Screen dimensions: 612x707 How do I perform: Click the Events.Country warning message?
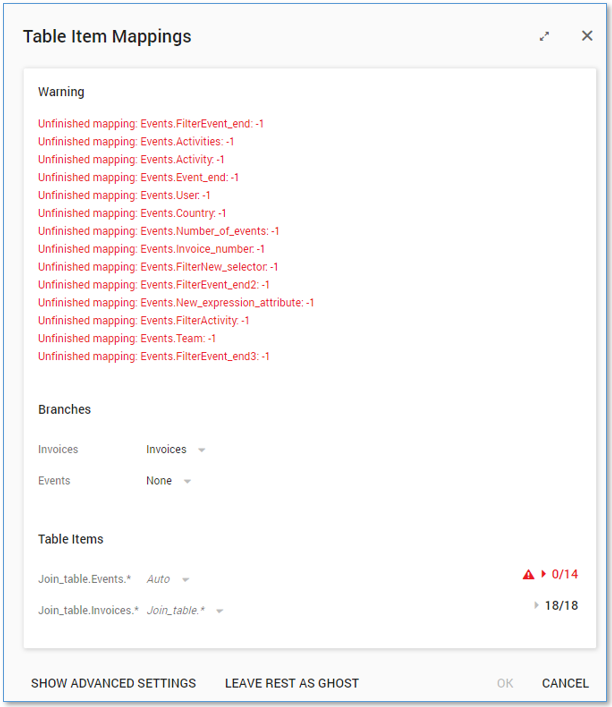click(x=132, y=213)
